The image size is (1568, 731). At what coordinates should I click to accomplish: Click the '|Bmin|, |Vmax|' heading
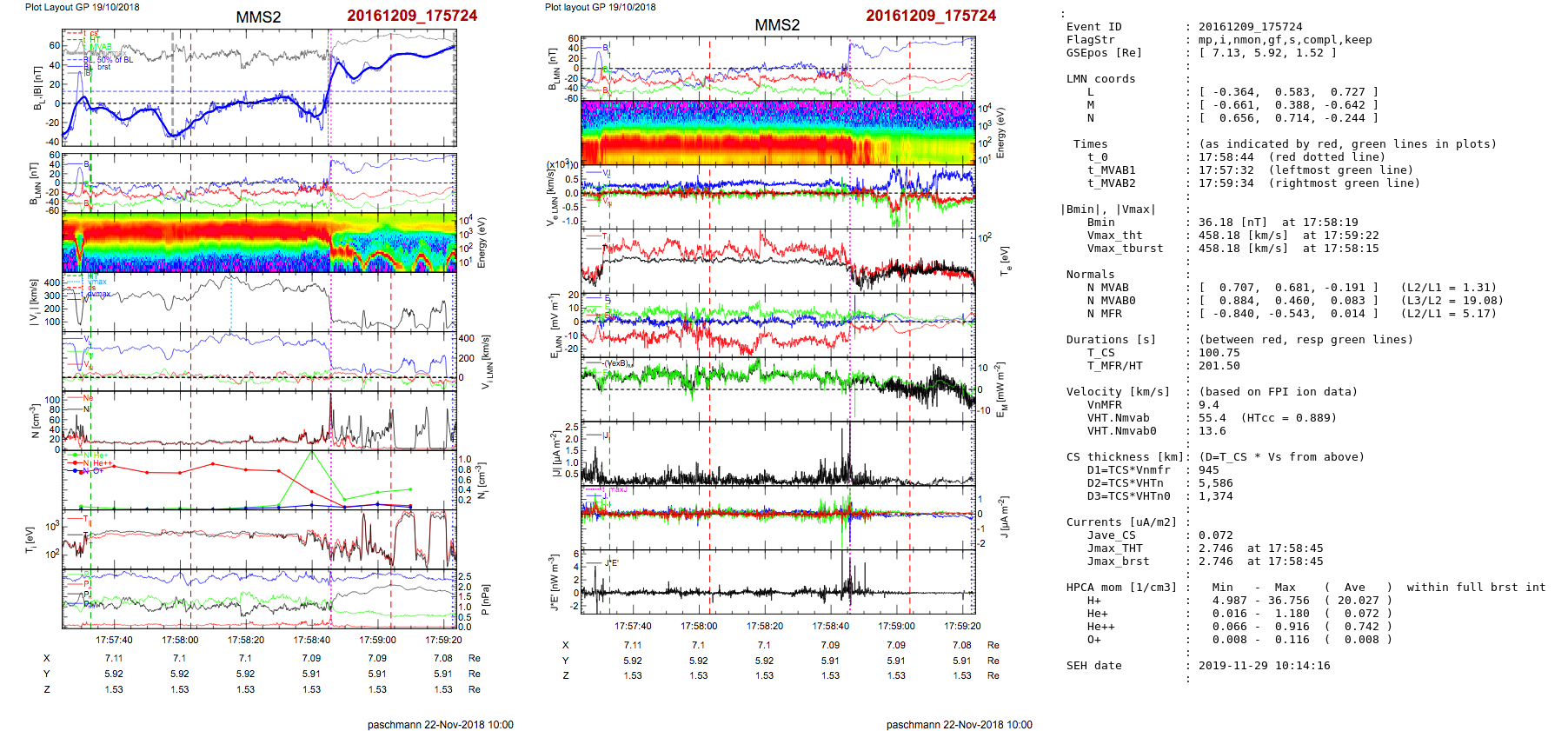pos(1108,209)
